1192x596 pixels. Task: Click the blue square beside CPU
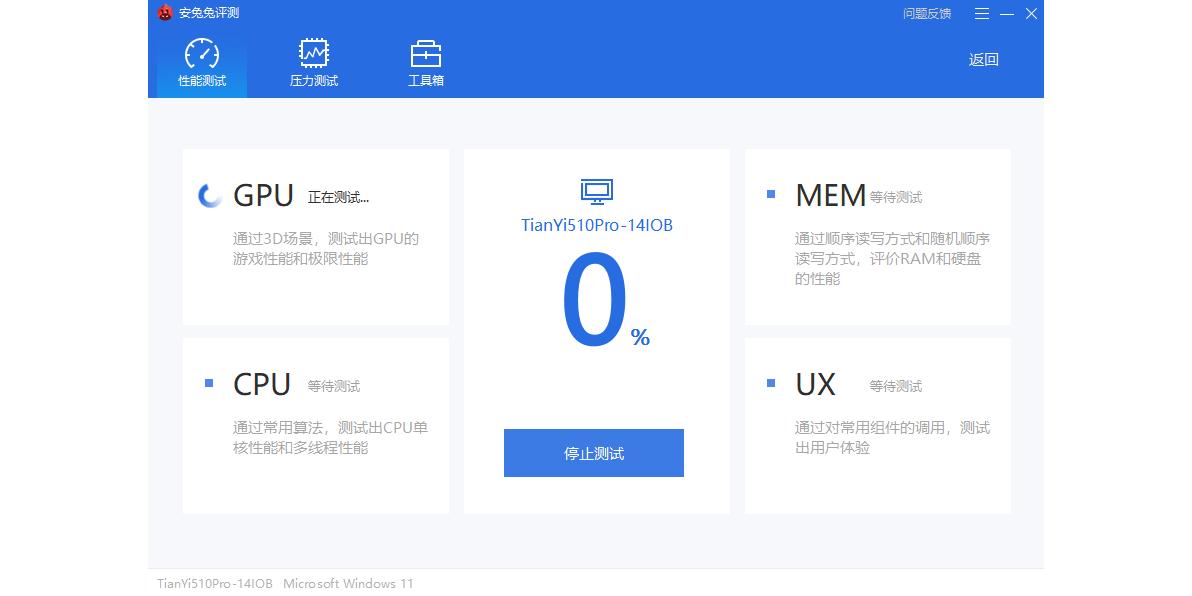(x=209, y=383)
